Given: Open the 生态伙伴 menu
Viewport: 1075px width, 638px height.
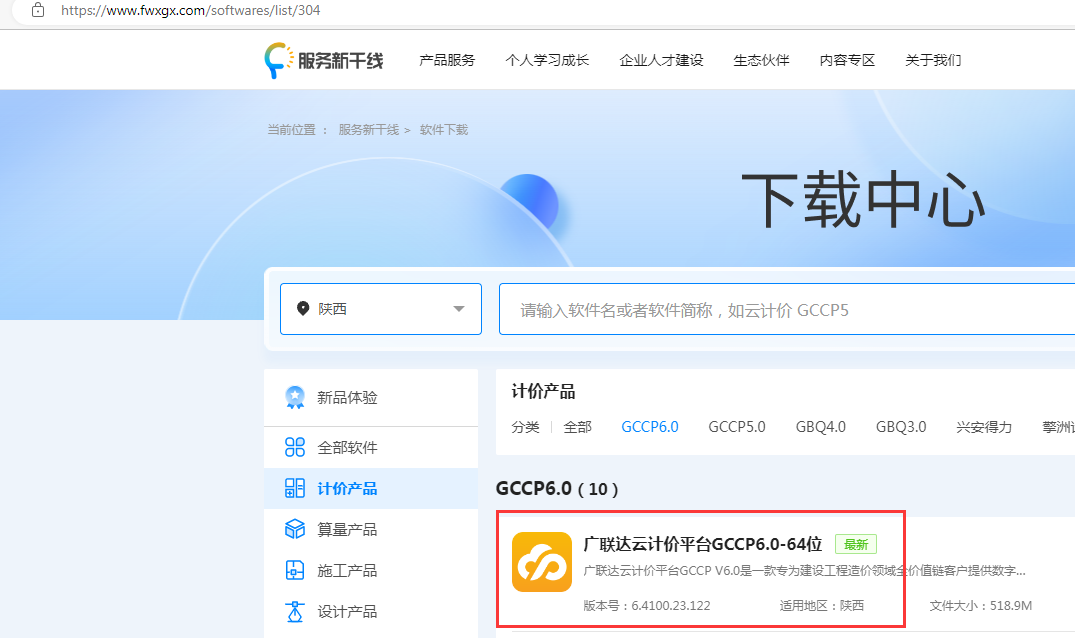Looking at the screenshot, I should 761,60.
